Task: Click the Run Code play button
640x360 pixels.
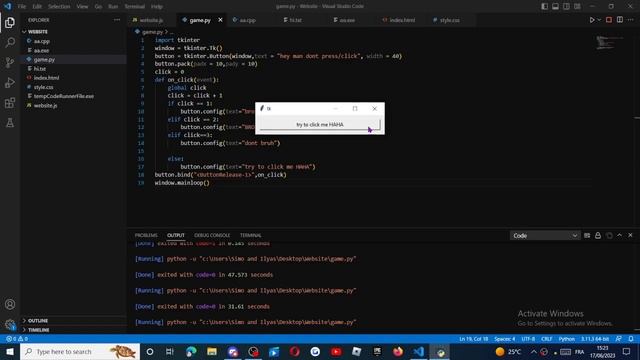Action: [591, 20]
